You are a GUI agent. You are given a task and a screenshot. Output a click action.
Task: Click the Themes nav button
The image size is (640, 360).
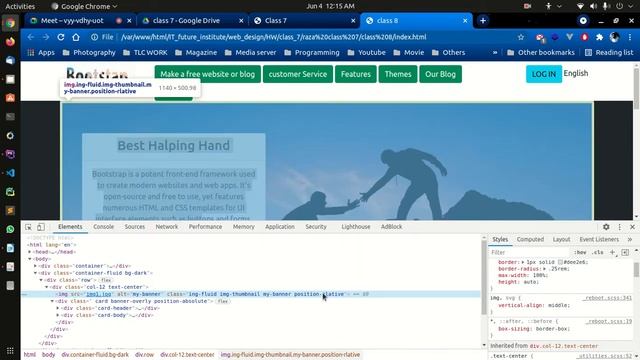pyautogui.click(x=398, y=74)
